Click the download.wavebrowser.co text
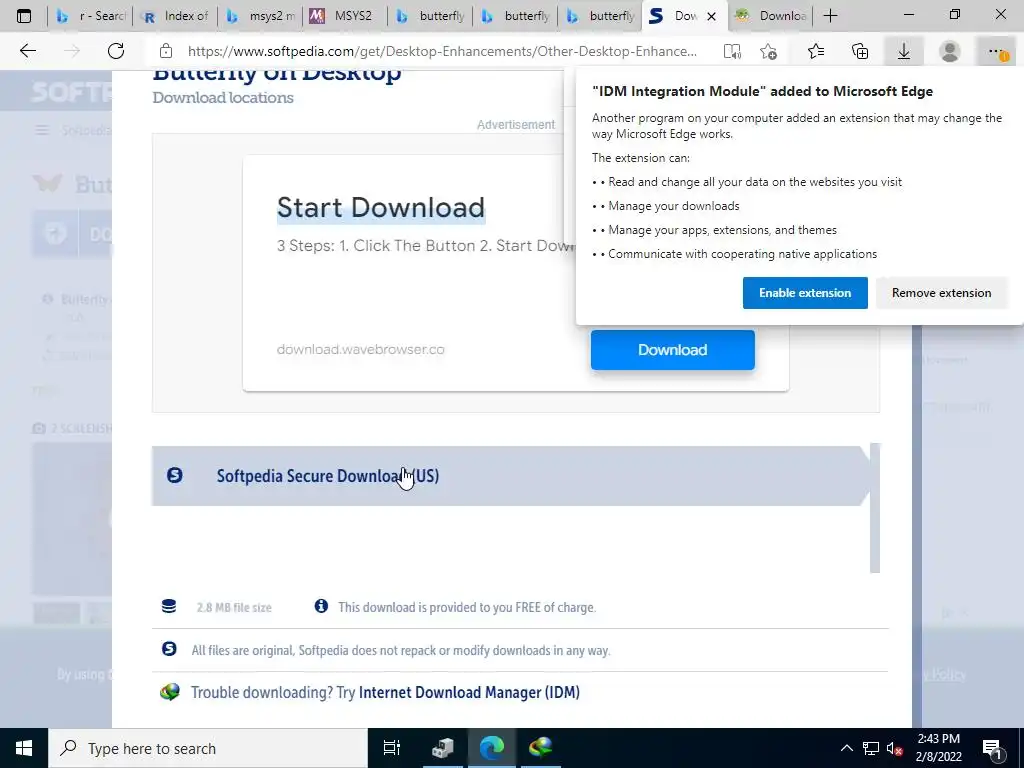Screen dimensions: 1024x768 click(x=360, y=349)
